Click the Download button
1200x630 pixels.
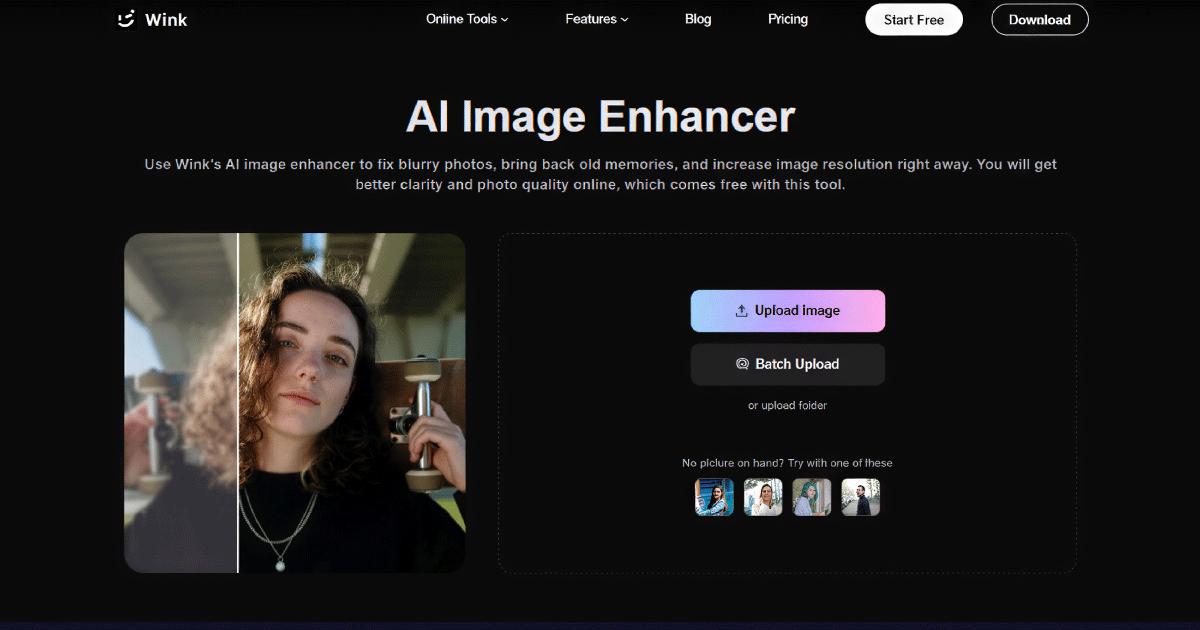(1040, 20)
